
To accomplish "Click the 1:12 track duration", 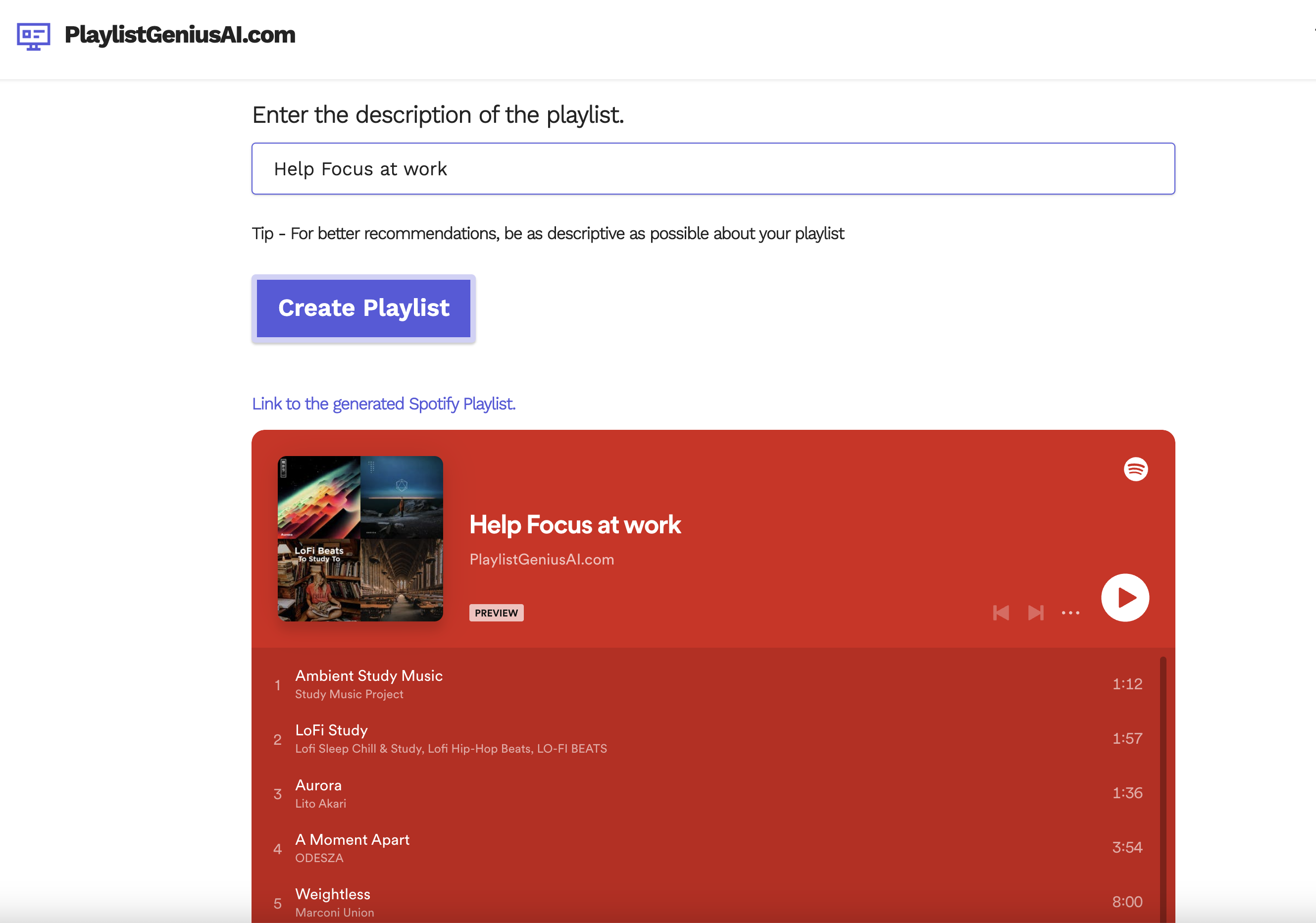I will 1127,684.
